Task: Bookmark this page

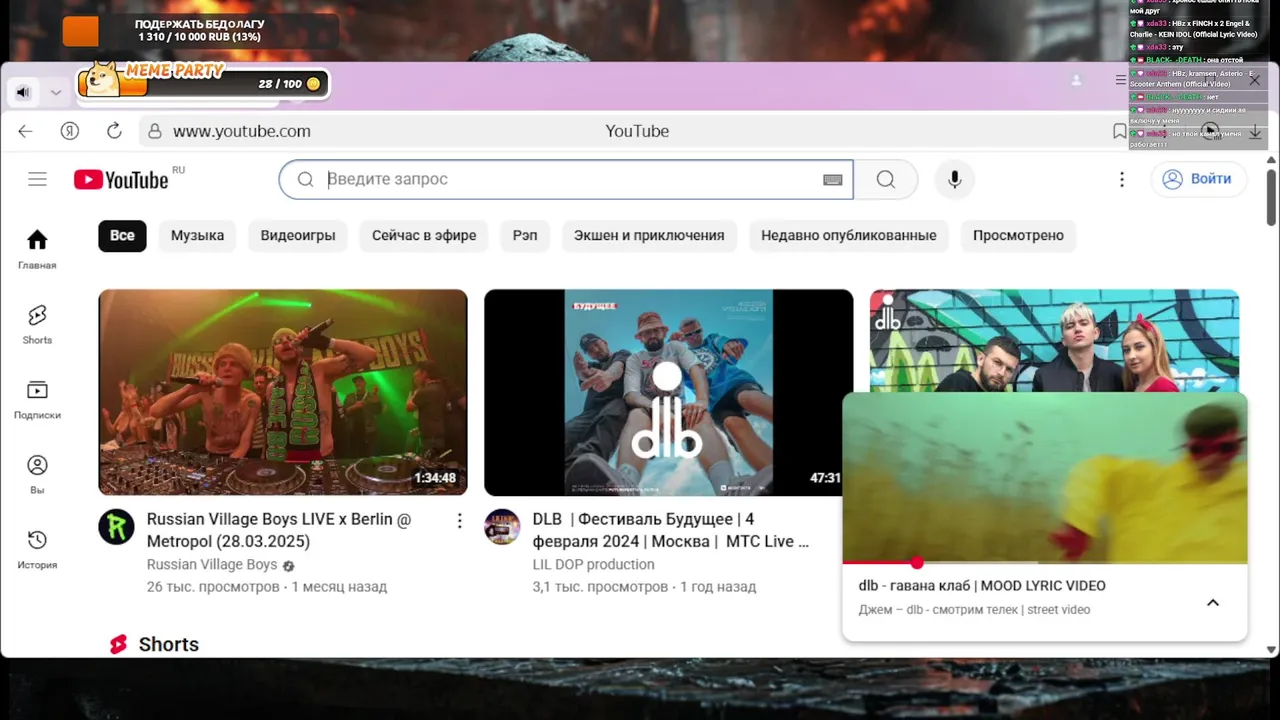Action: [1119, 131]
